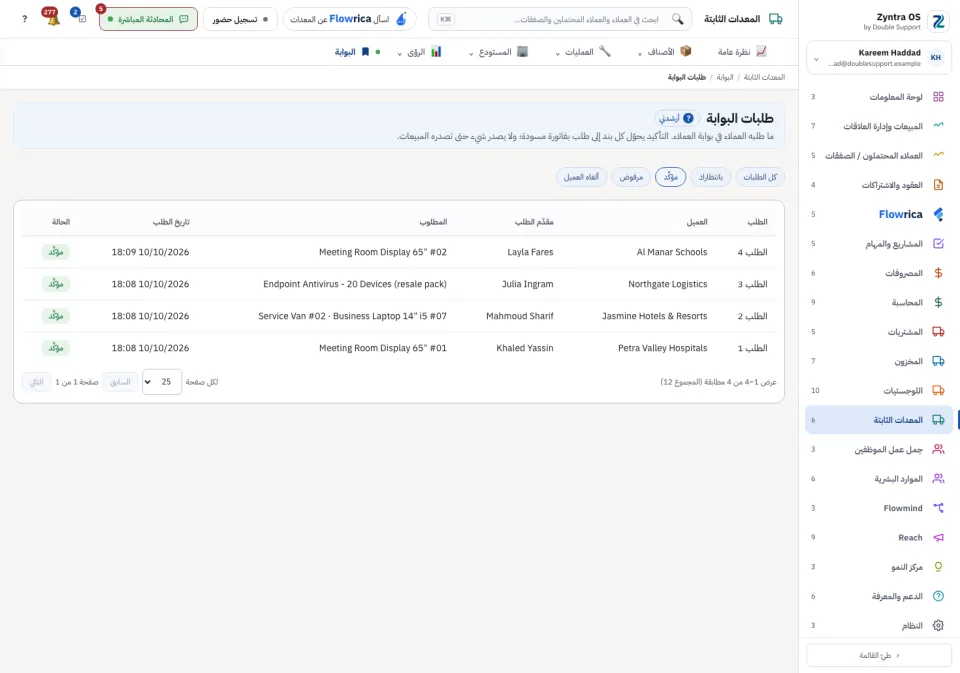Click the التالي next page button

[x=37, y=382]
